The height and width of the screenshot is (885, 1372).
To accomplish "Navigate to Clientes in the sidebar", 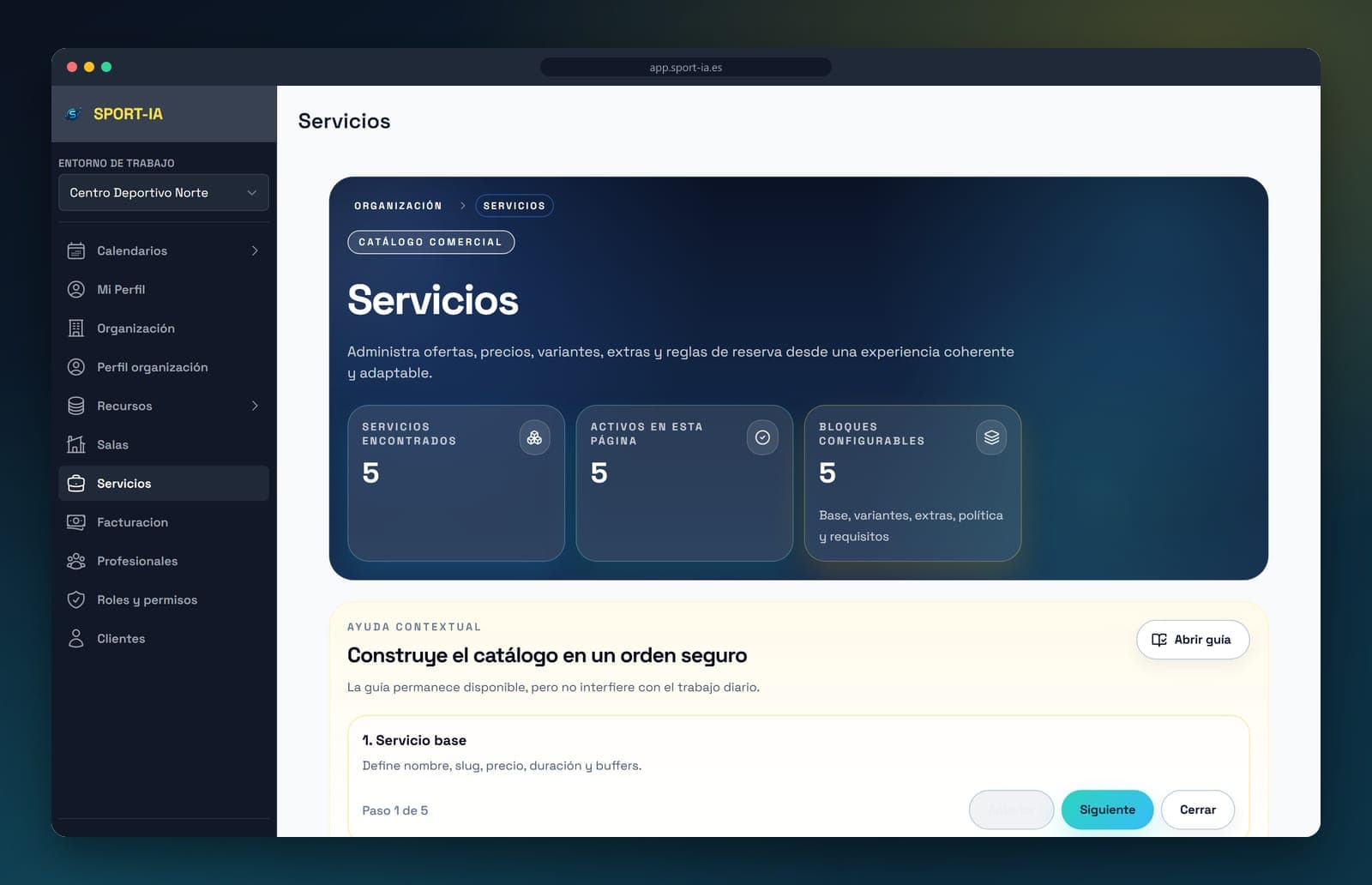I will pyautogui.click(x=163, y=639).
